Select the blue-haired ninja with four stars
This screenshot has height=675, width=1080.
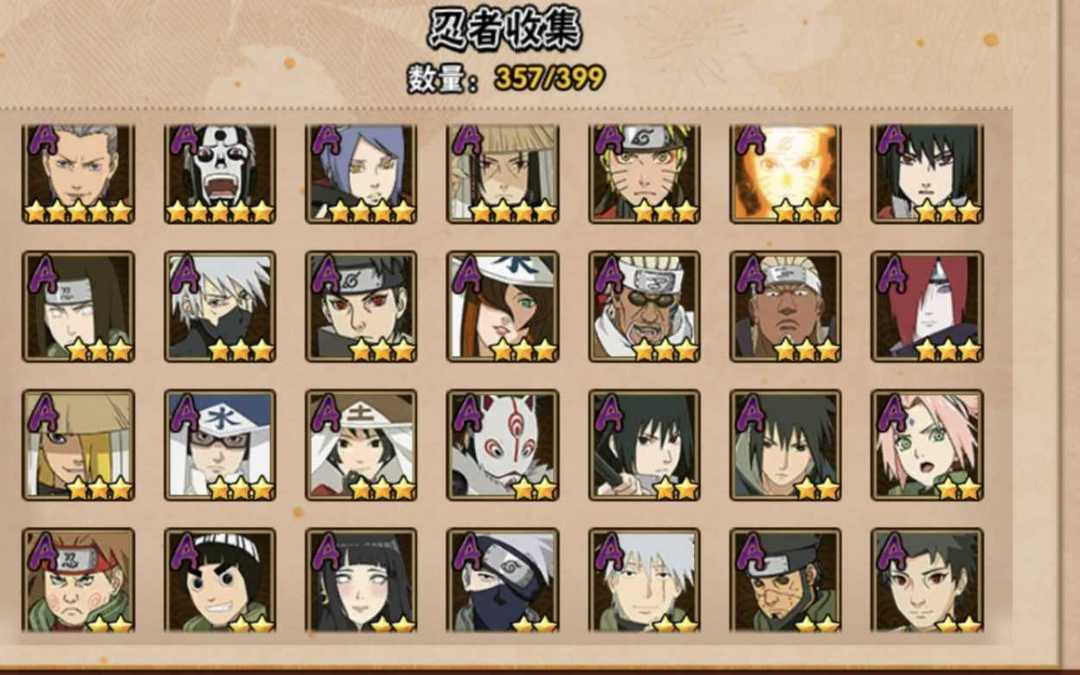[361, 174]
